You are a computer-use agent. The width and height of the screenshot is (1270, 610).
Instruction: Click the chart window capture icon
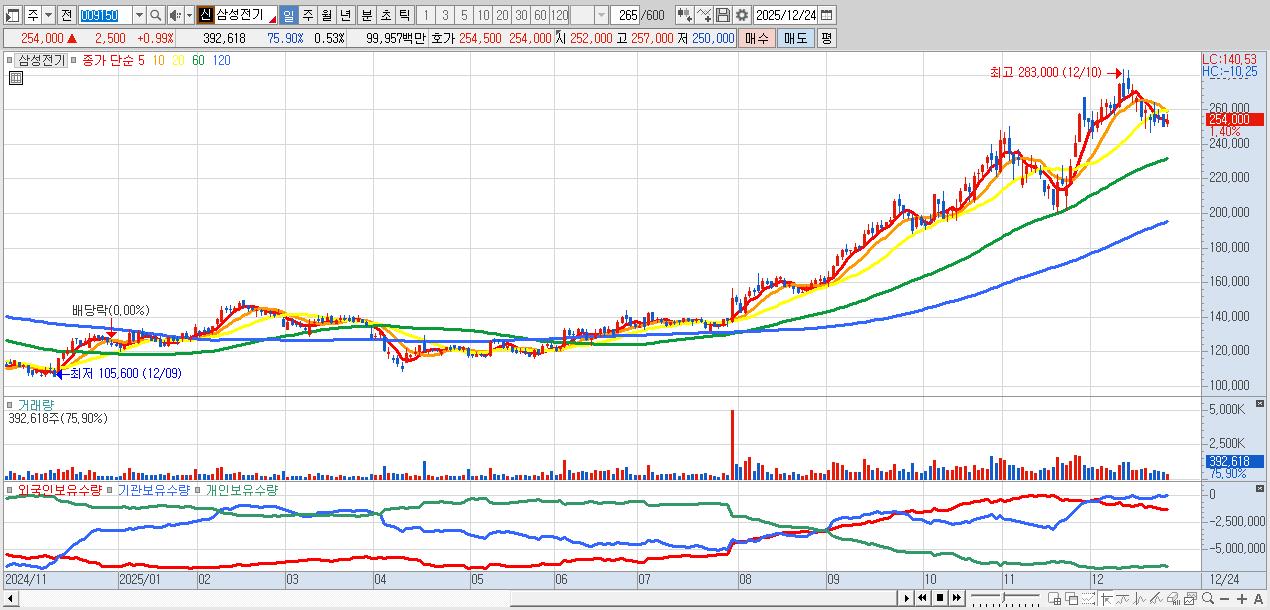(1191, 599)
